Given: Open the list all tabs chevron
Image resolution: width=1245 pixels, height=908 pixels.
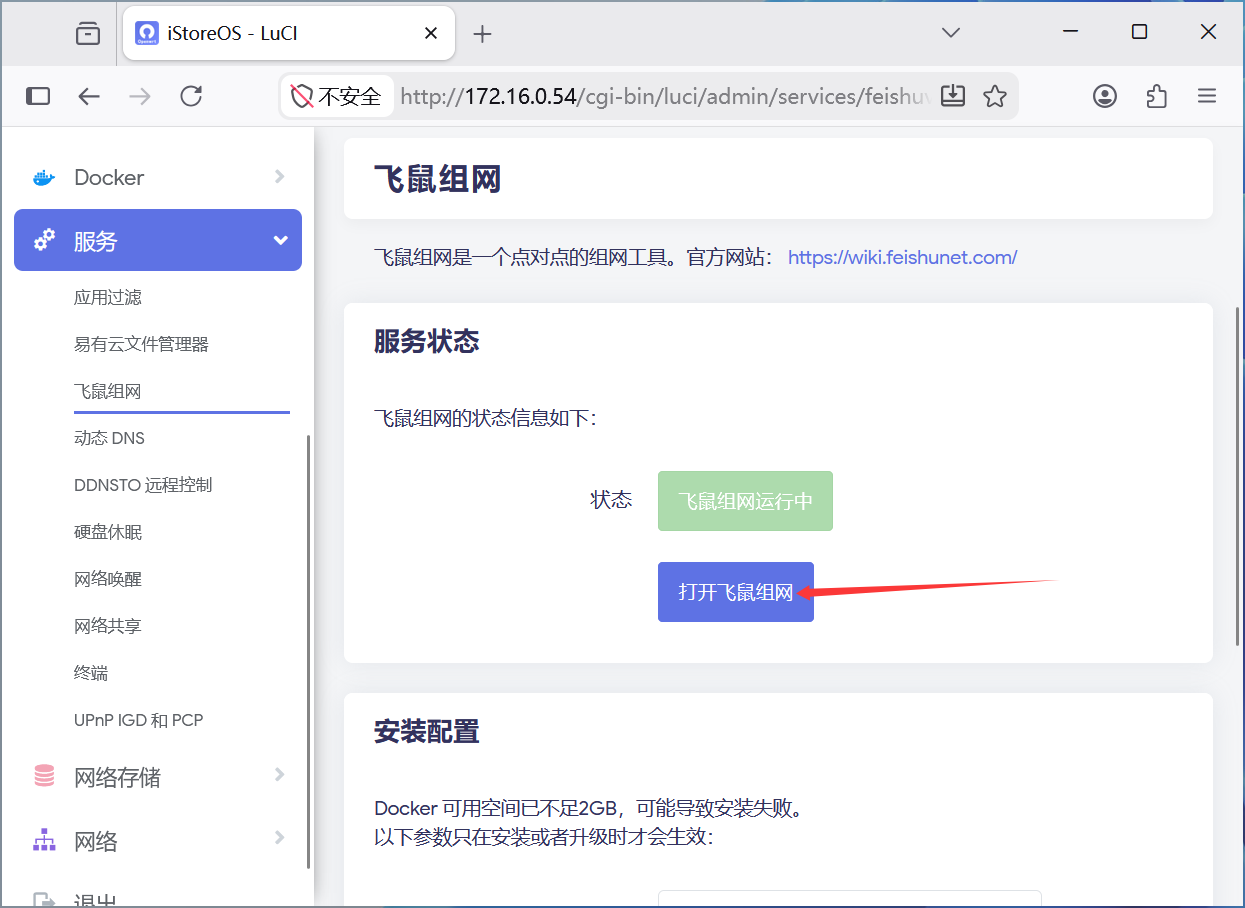Looking at the screenshot, I should (x=951, y=32).
